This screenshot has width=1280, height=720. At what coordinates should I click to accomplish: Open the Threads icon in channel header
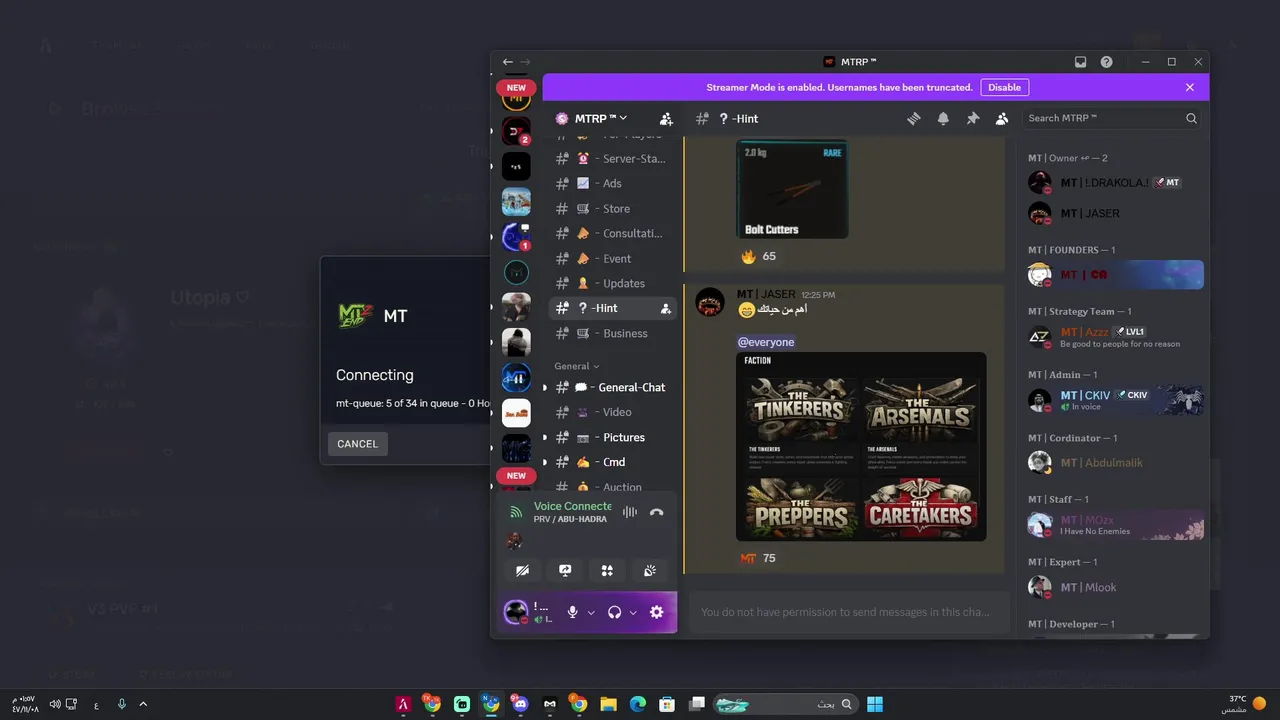point(913,118)
